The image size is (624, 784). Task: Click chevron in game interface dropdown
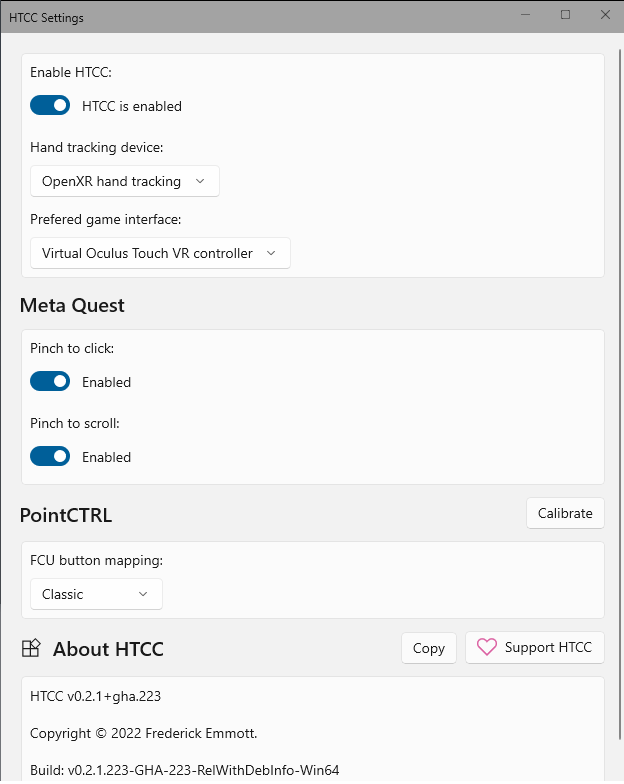271,253
